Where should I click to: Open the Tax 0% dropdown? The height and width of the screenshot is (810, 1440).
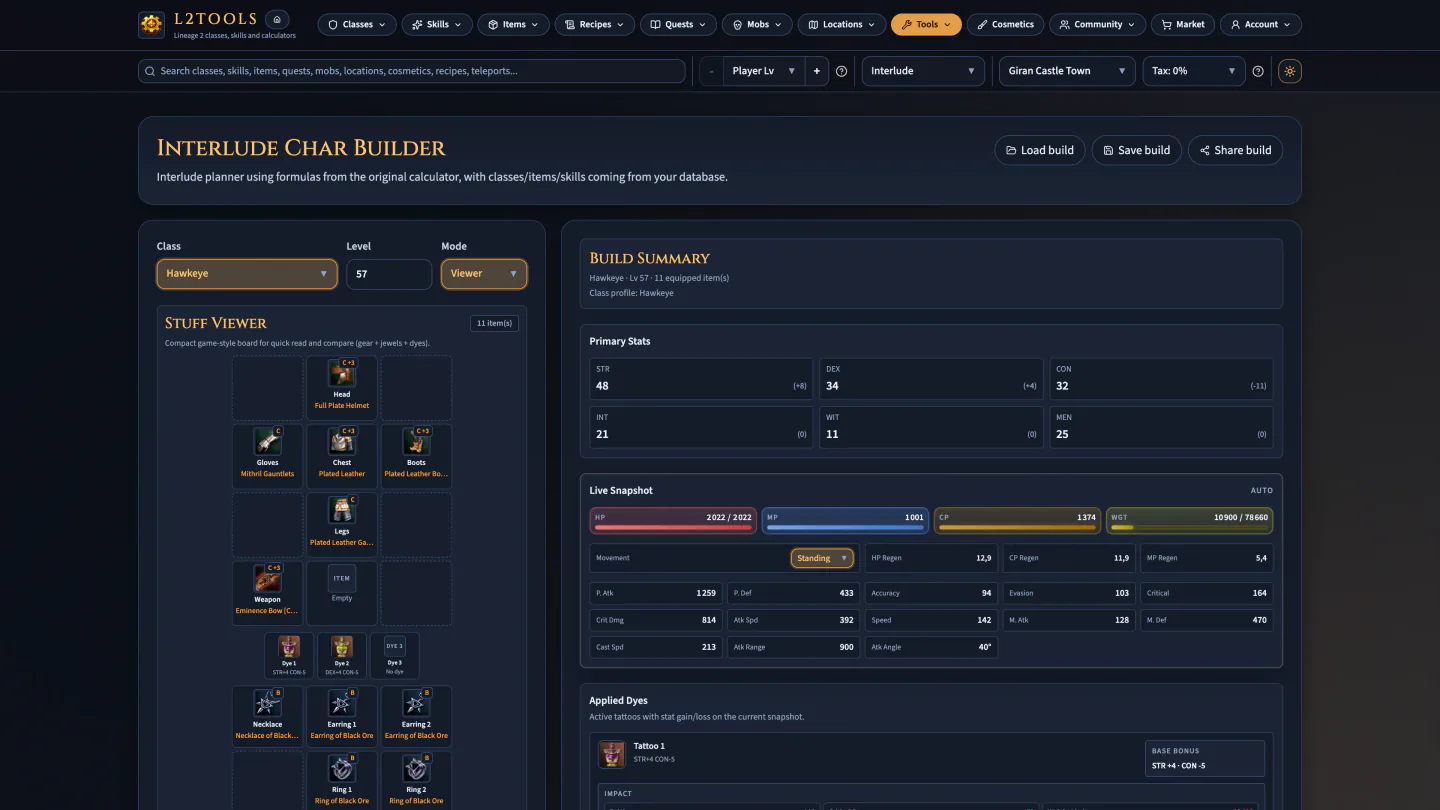1194,71
